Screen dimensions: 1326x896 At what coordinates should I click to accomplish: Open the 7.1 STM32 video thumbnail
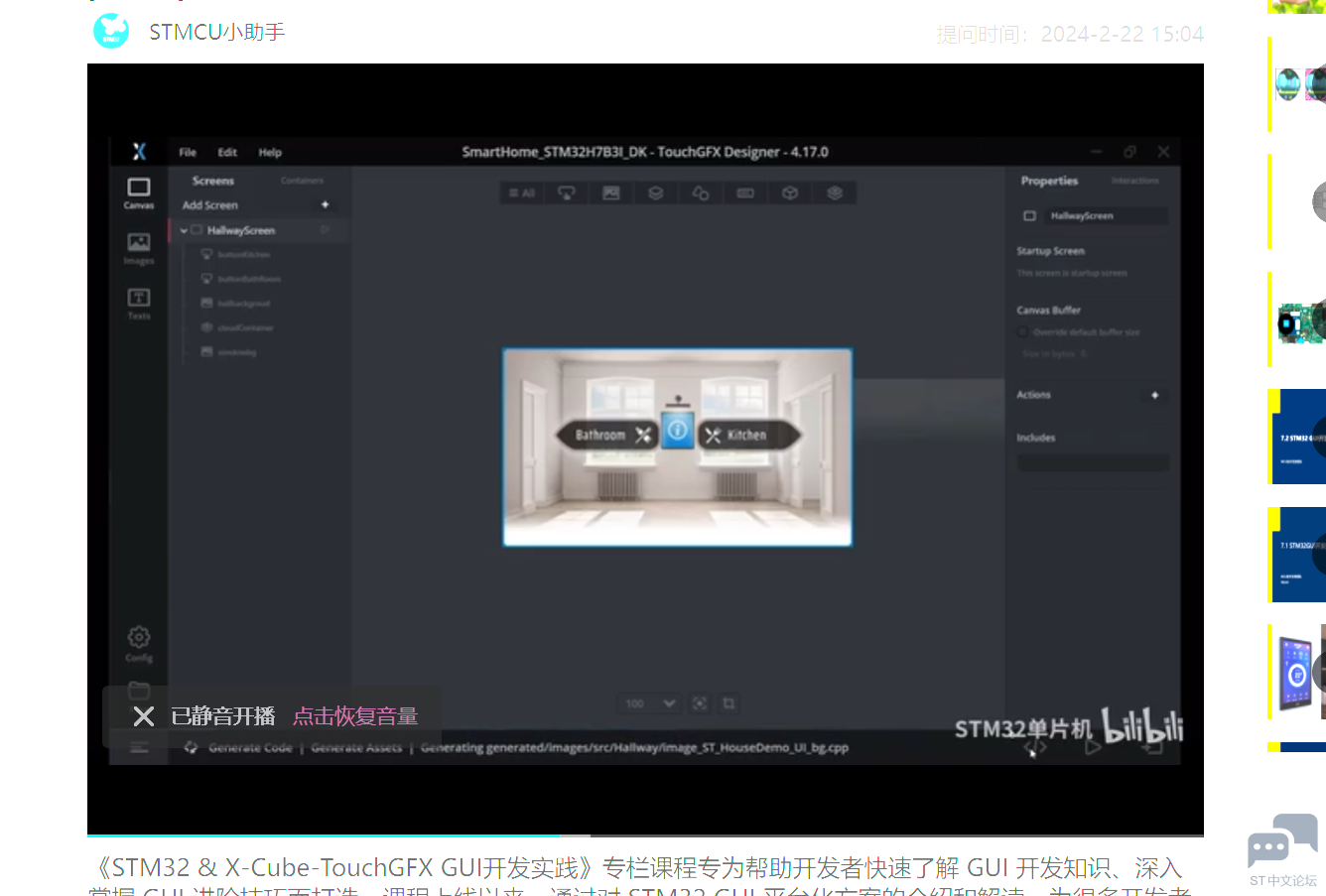tap(1297, 554)
